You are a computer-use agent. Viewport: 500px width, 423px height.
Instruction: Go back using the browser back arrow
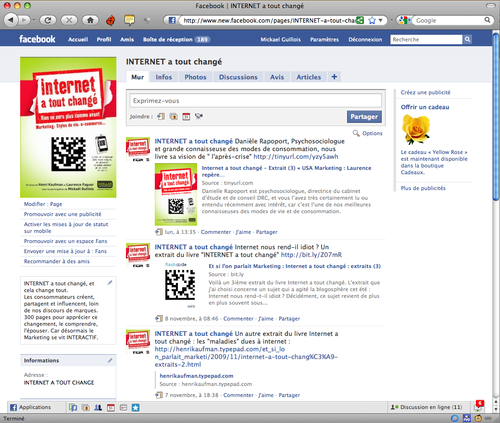tap(11, 20)
